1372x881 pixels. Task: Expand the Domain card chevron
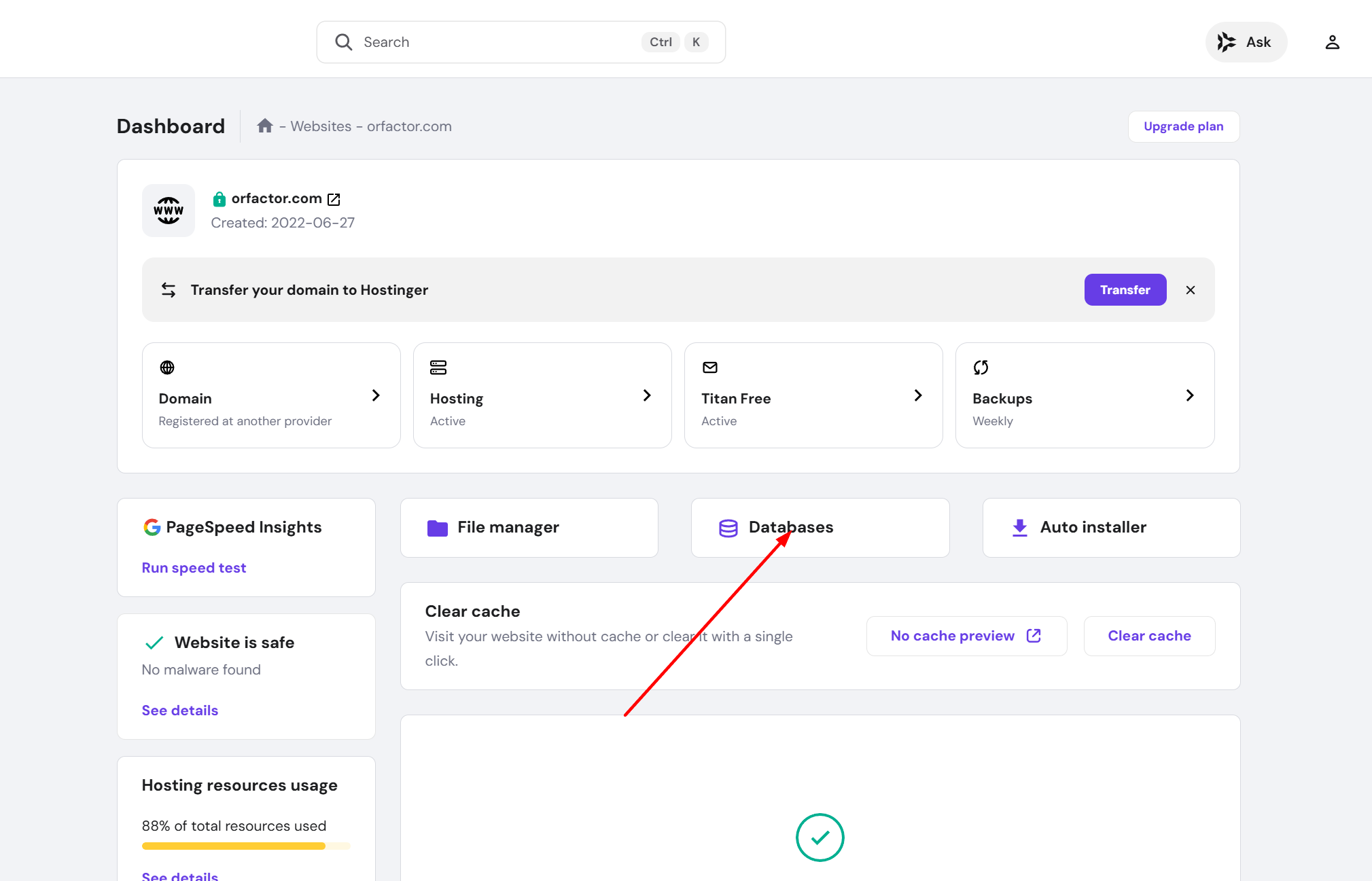click(376, 395)
